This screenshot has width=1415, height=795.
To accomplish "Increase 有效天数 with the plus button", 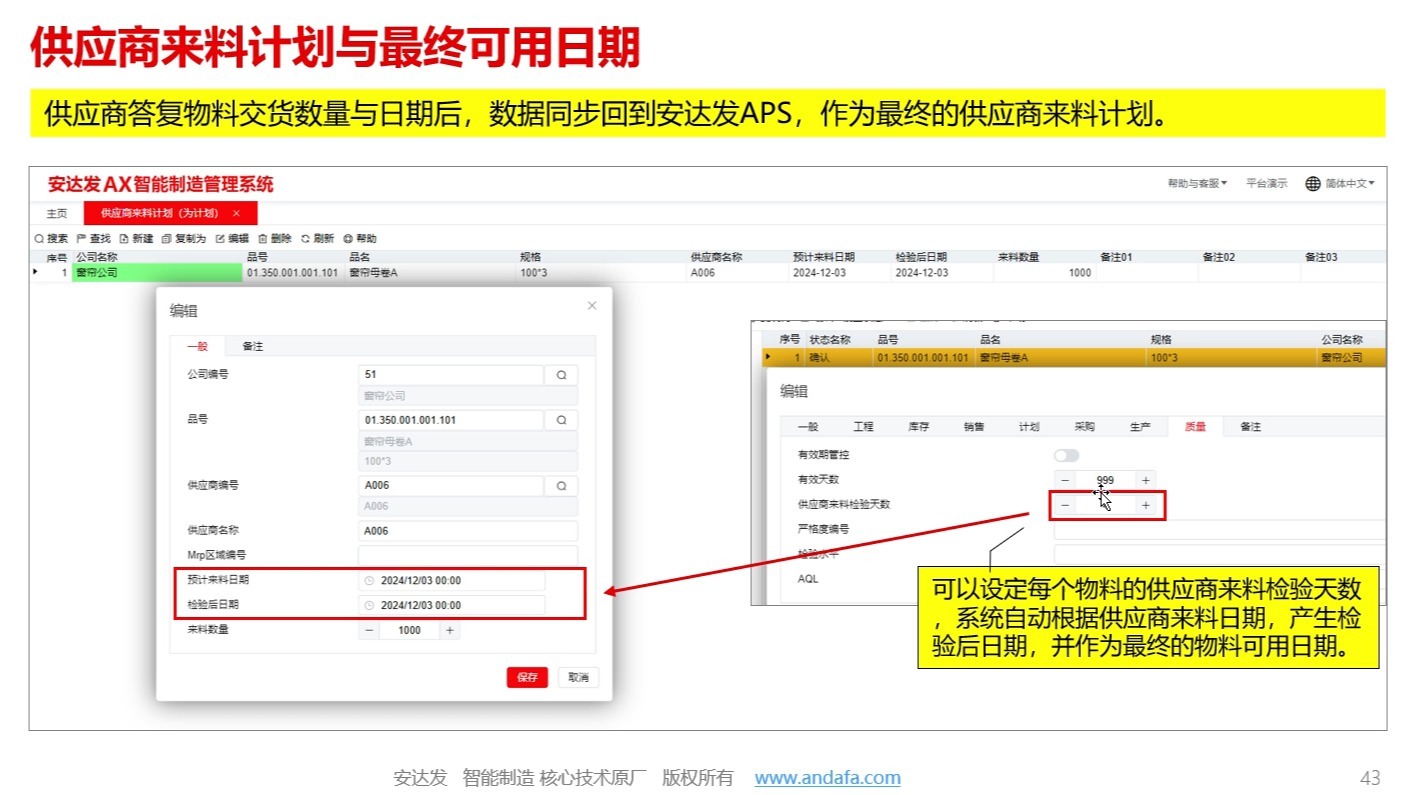I will [x=1146, y=480].
